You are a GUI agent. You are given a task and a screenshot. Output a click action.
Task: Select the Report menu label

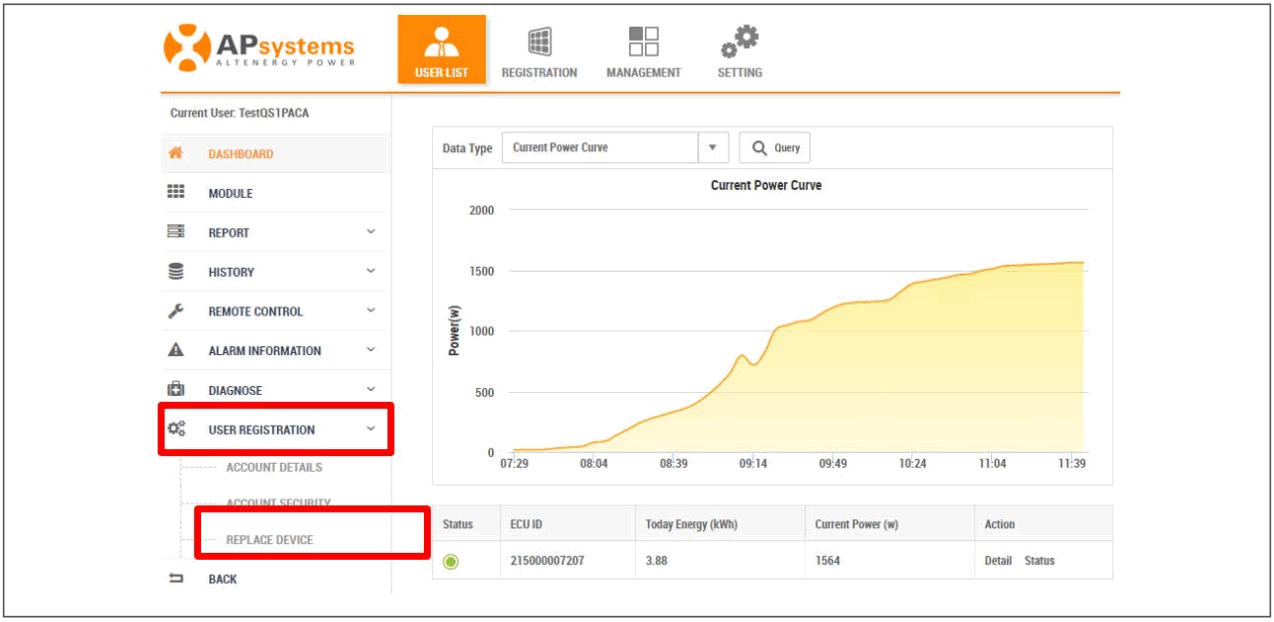point(229,233)
